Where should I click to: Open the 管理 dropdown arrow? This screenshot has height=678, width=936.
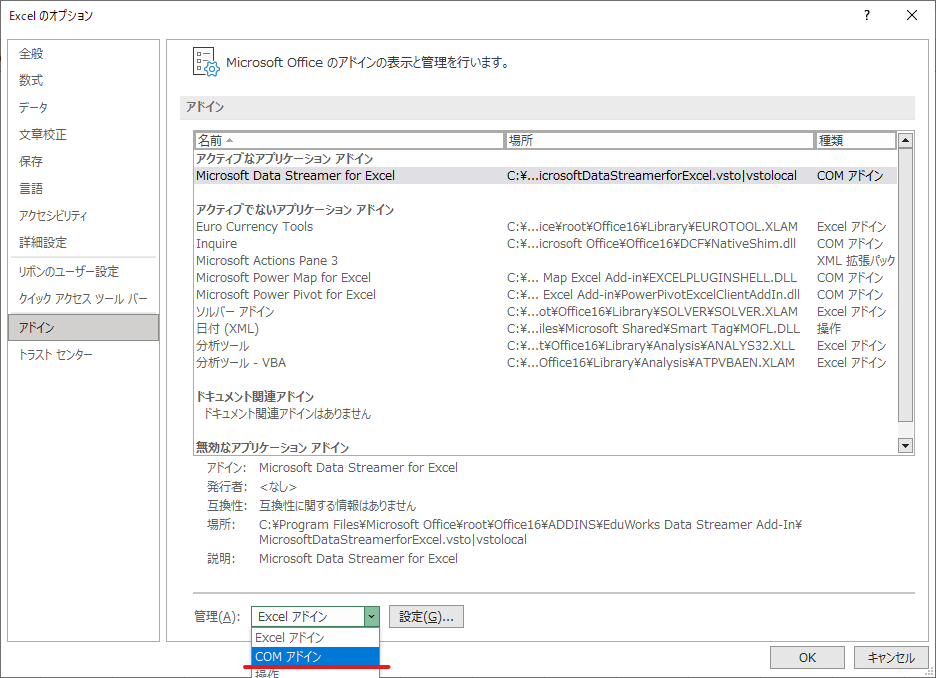point(371,617)
